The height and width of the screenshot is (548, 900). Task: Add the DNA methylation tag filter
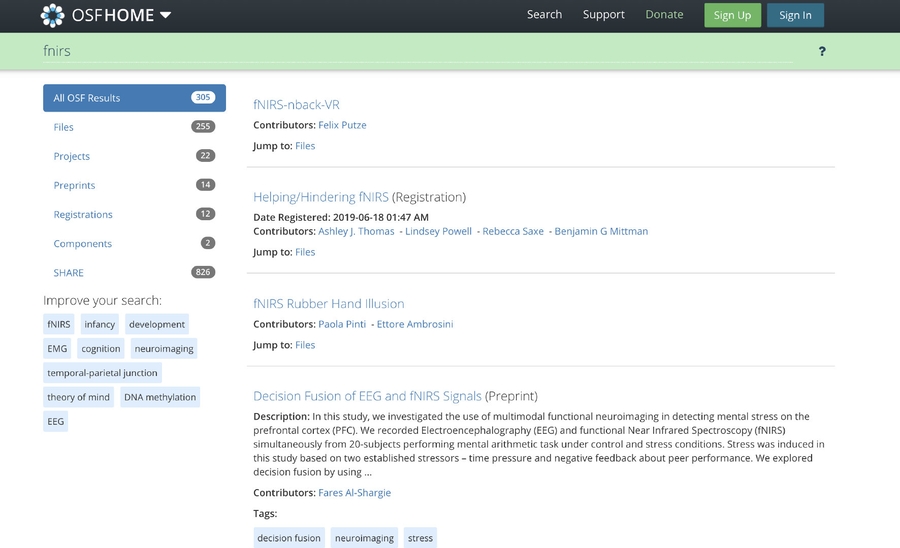click(160, 397)
